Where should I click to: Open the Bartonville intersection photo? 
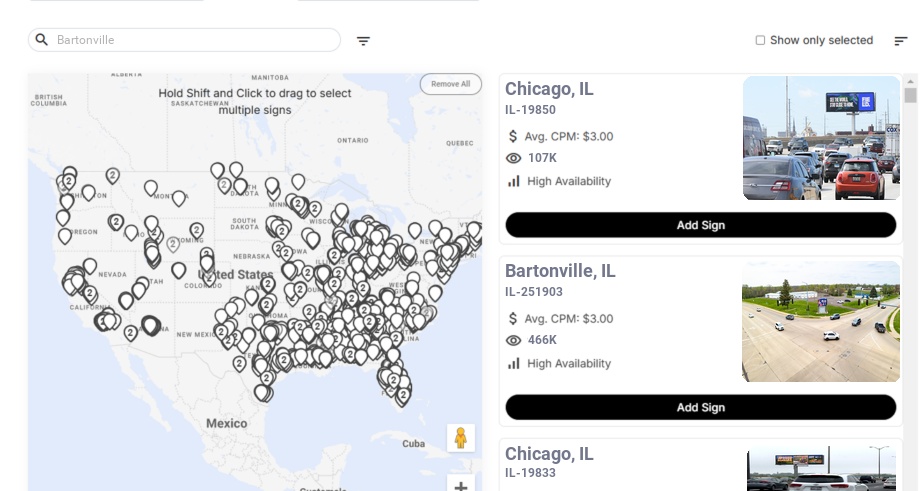[x=821, y=321]
